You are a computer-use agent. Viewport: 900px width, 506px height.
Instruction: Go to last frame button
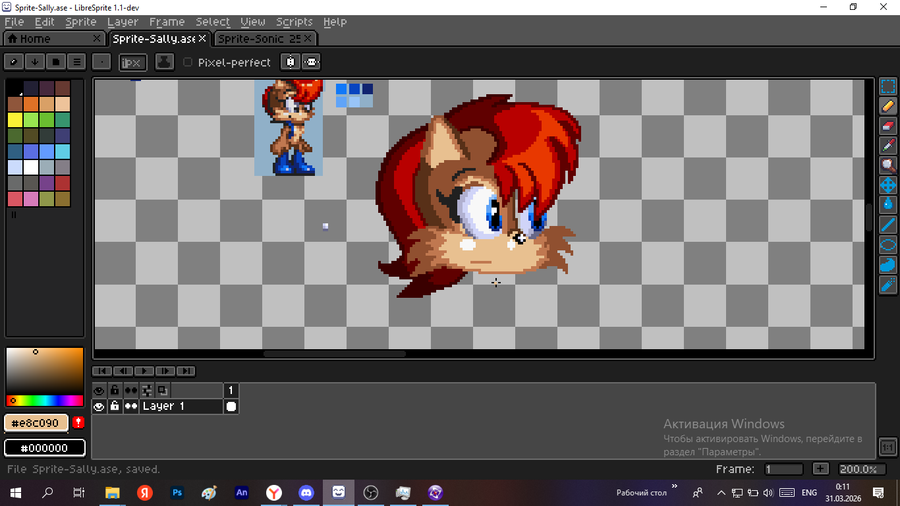pyautogui.click(x=185, y=371)
